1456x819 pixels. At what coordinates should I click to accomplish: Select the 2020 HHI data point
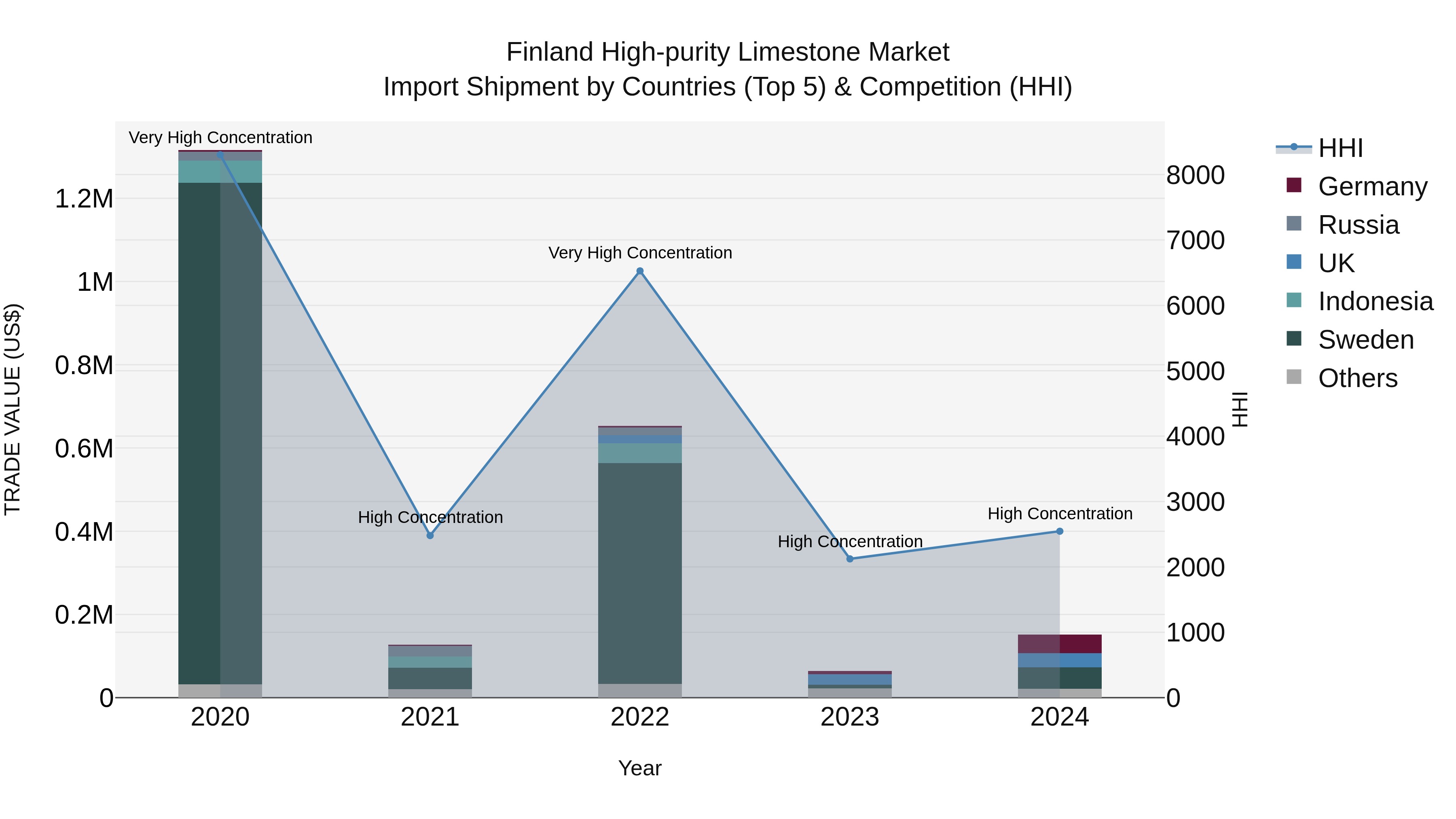tap(220, 154)
